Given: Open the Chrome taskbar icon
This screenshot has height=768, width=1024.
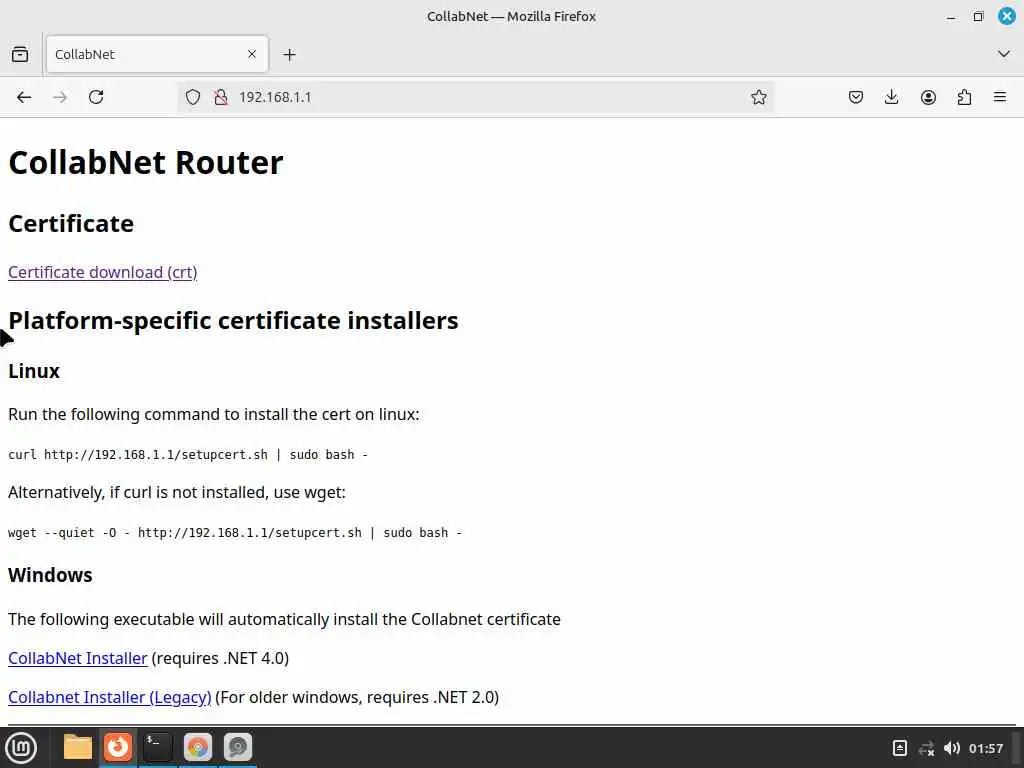Looking at the screenshot, I should click(198, 747).
